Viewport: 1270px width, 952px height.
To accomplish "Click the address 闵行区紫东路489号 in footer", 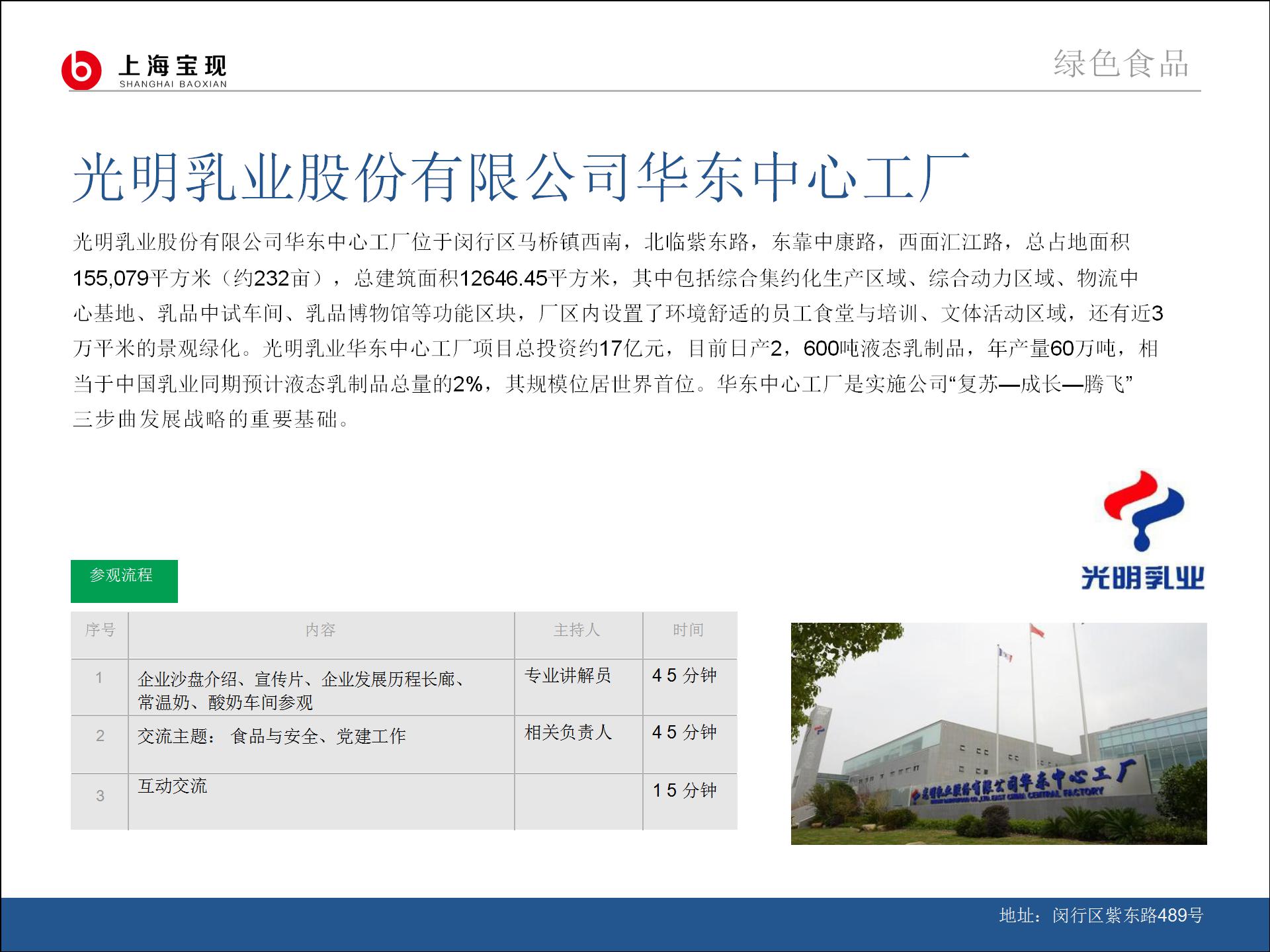I will click(x=1128, y=915).
